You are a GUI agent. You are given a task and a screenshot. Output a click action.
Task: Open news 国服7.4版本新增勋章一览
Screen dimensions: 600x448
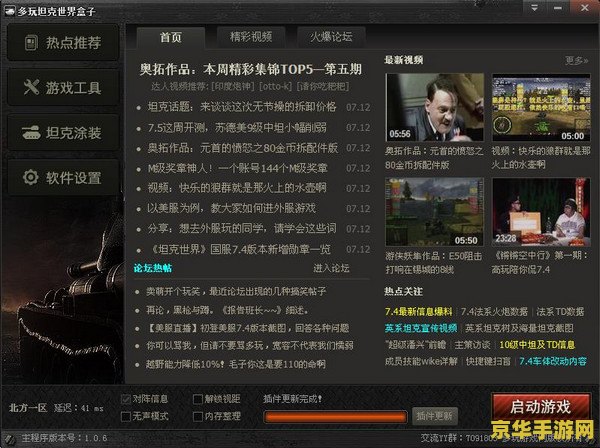point(239,249)
